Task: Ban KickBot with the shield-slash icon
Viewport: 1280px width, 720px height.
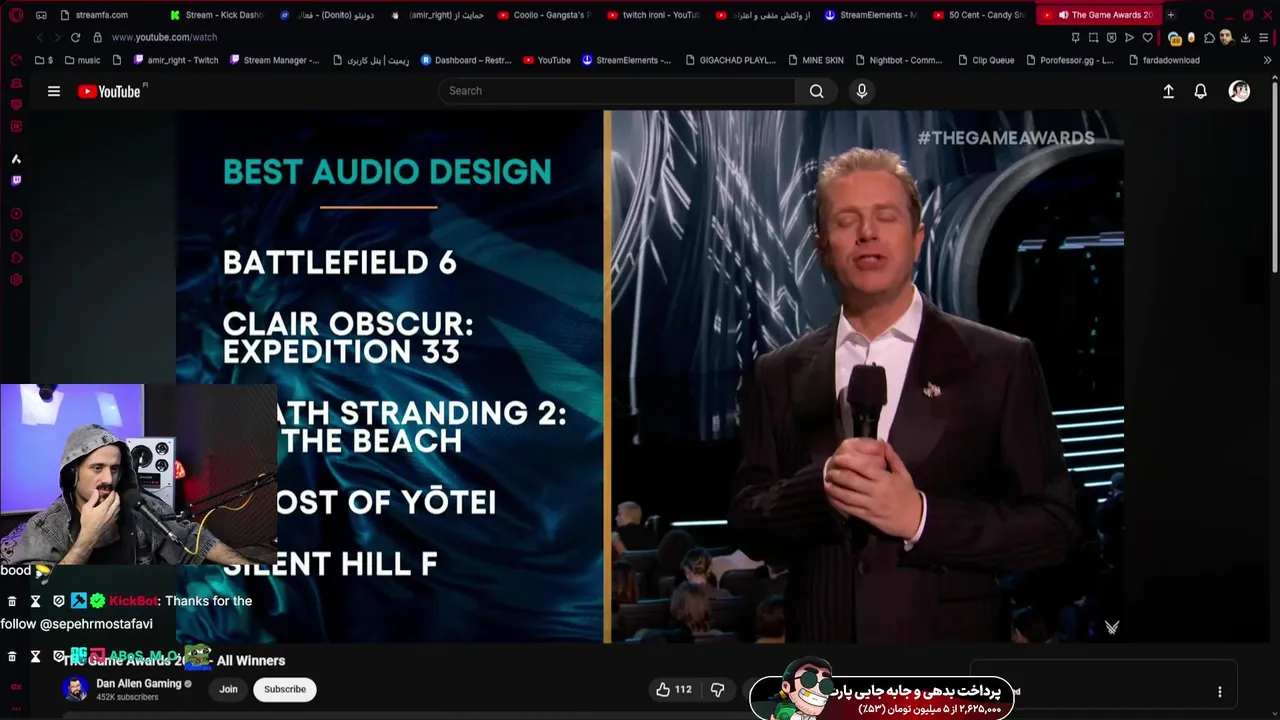Action: [x=59, y=601]
